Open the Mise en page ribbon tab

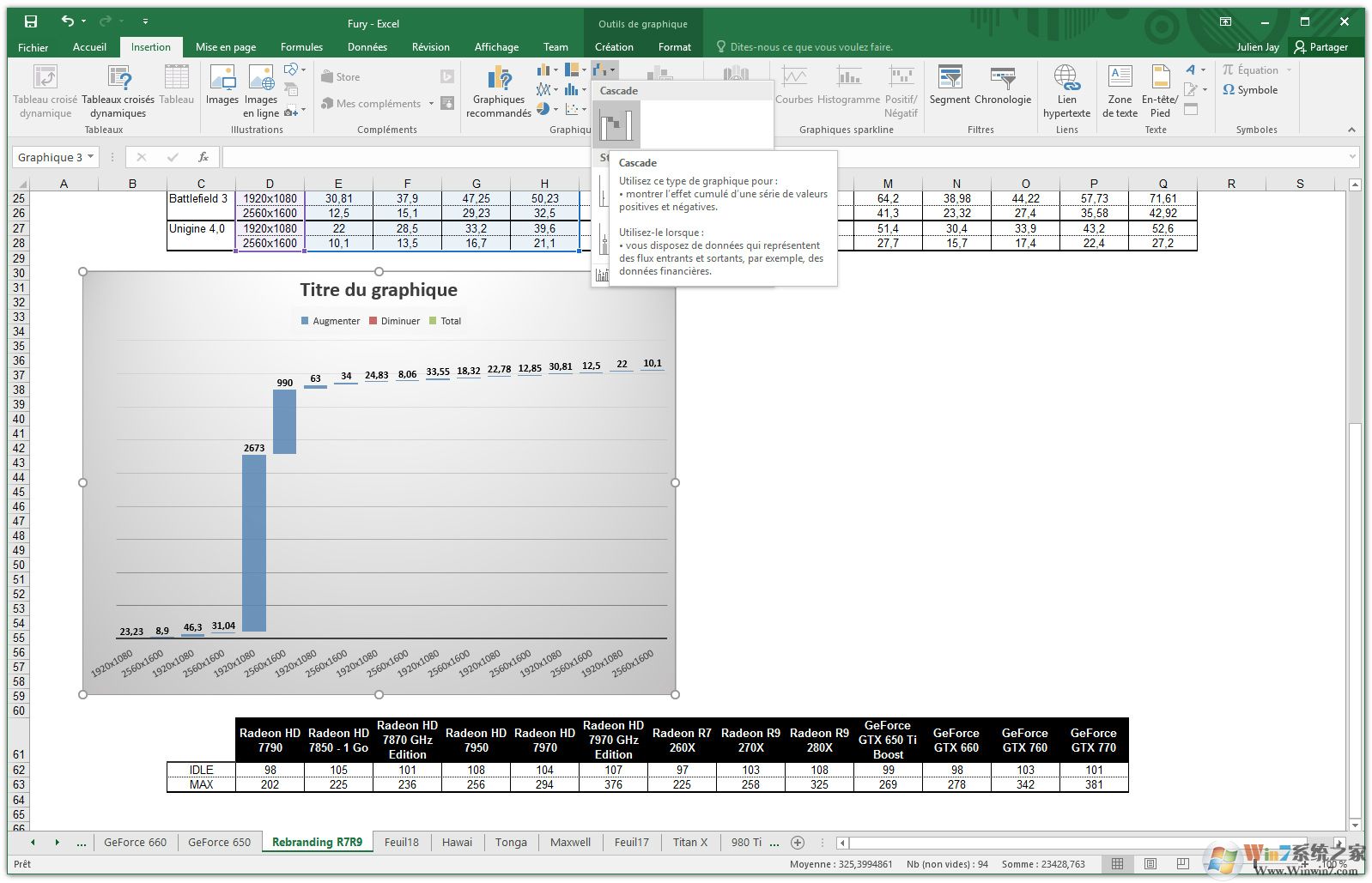point(226,47)
